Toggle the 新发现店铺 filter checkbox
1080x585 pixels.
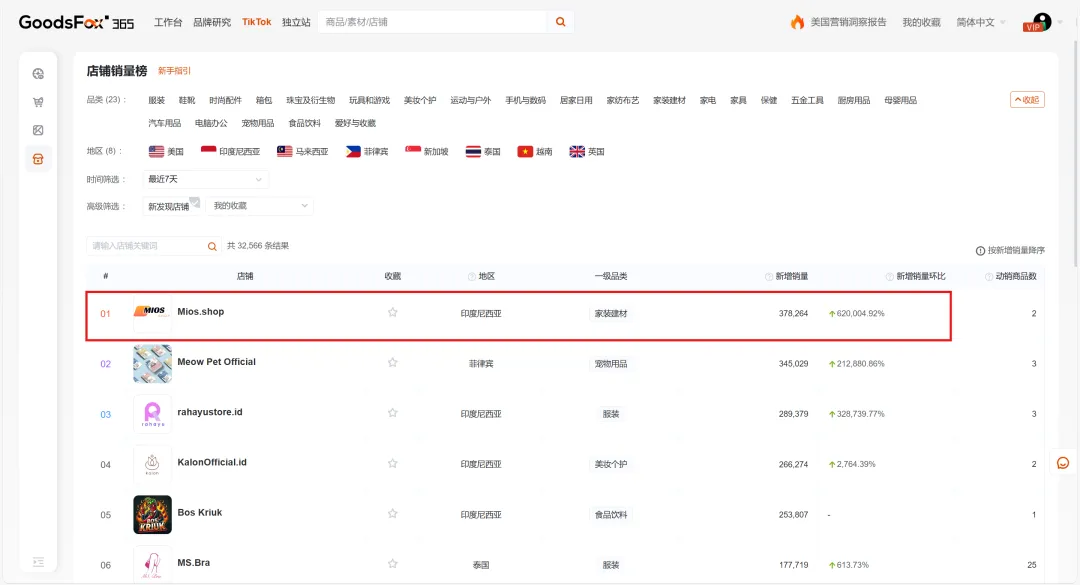click(x=172, y=206)
